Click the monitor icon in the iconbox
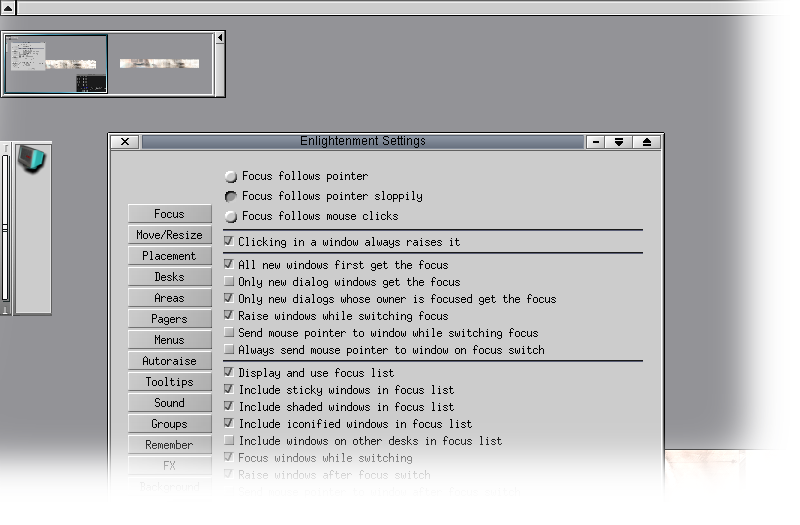This screenshot has height=525, width=800. tap(32, 159)
